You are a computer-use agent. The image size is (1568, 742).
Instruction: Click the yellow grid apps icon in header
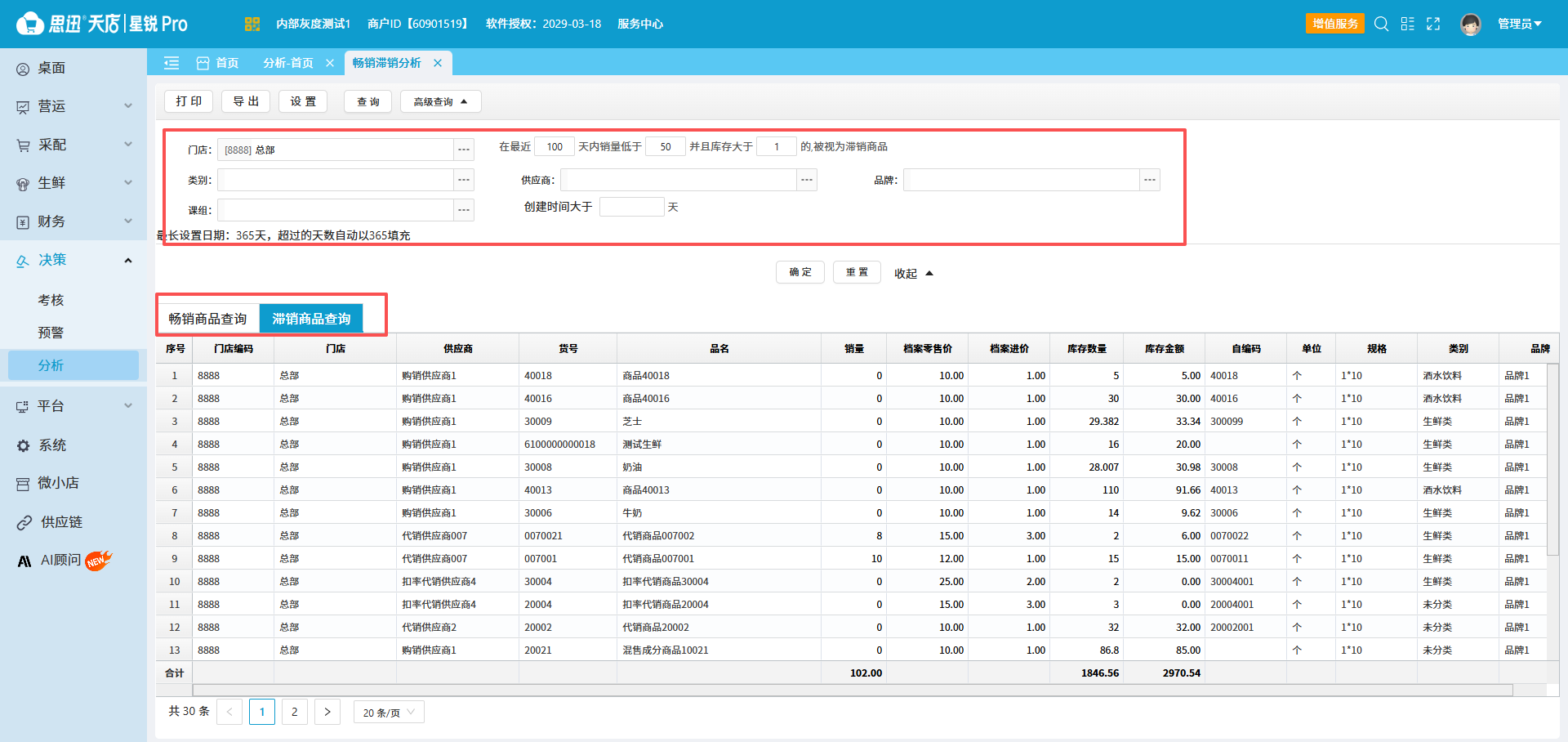tap(252, 24)
